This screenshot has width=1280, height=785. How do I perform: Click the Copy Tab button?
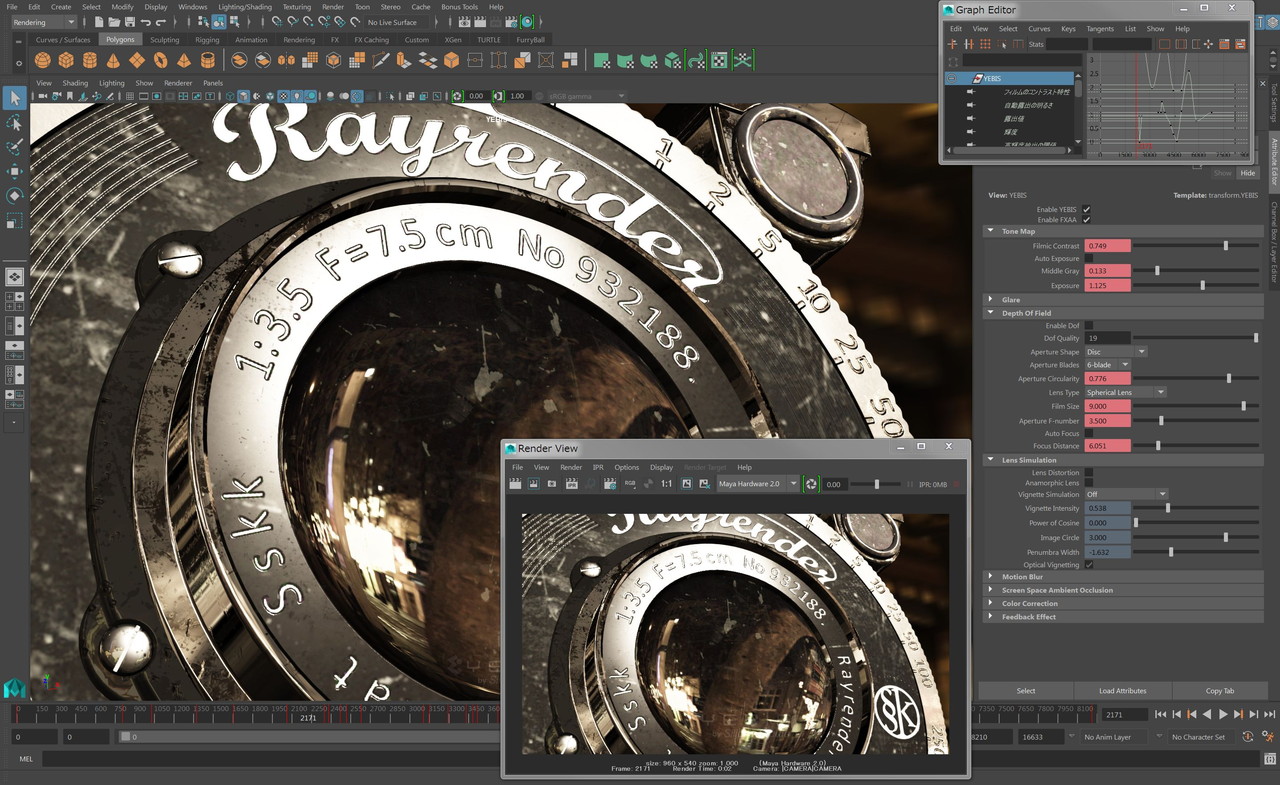1219,691
